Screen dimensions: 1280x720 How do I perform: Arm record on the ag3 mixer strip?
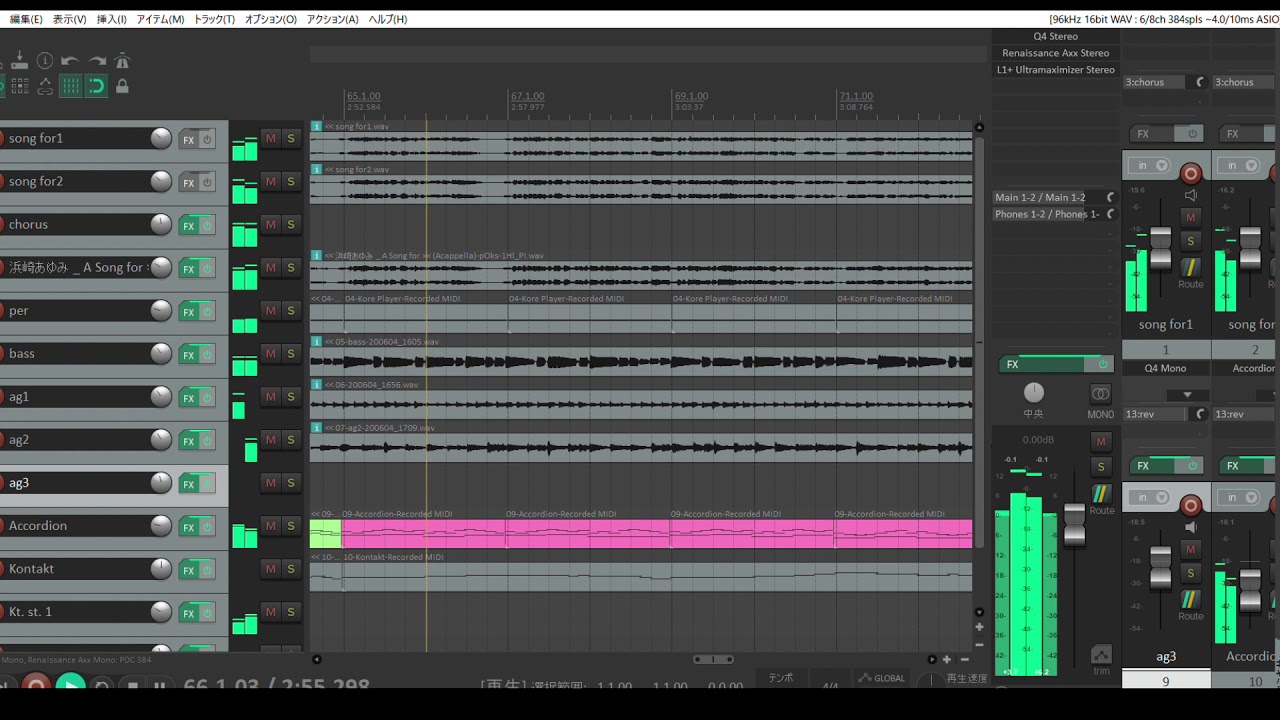point(1190,505)
